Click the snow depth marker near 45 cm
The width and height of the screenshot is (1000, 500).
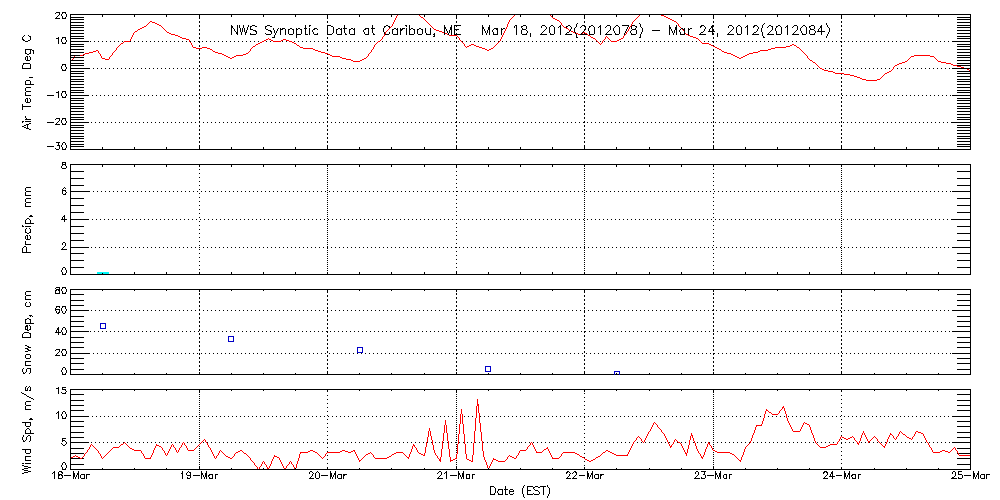click(x=103, y=326)
